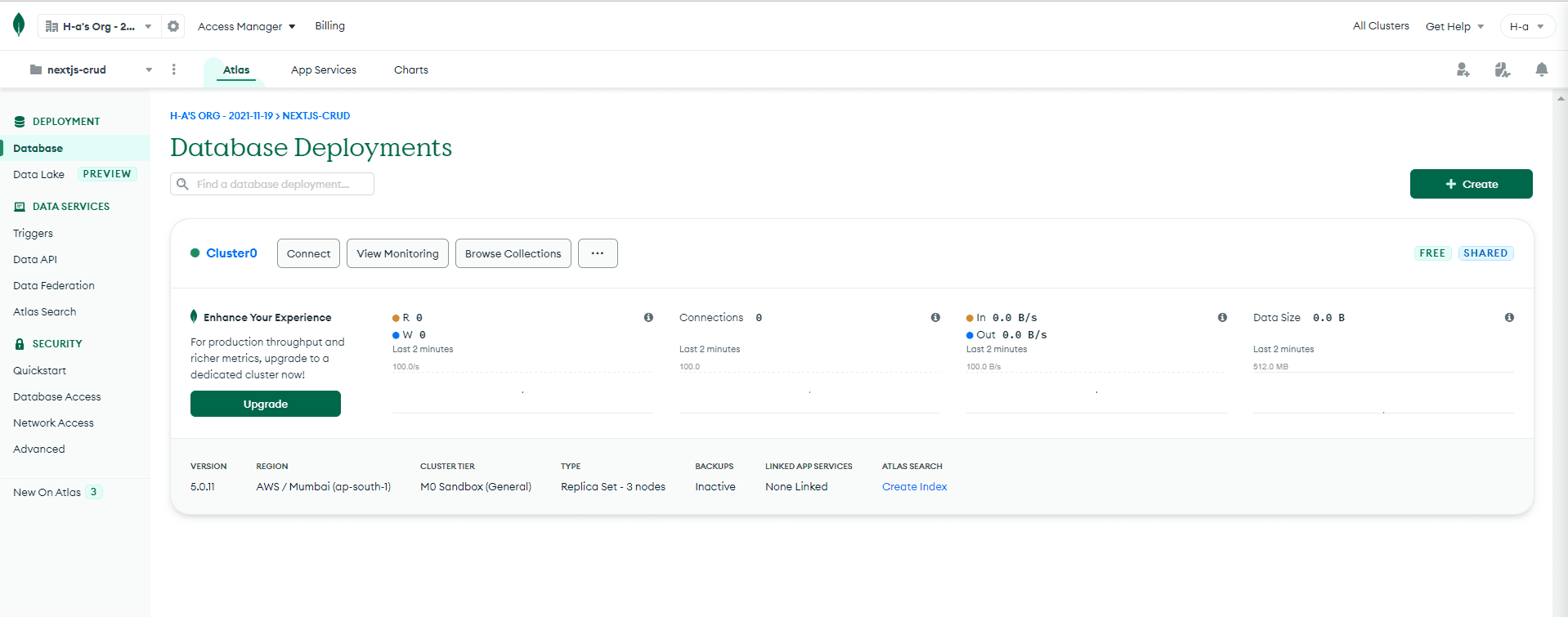Click search magnifier icon in deployment field

tap(183, 184)
